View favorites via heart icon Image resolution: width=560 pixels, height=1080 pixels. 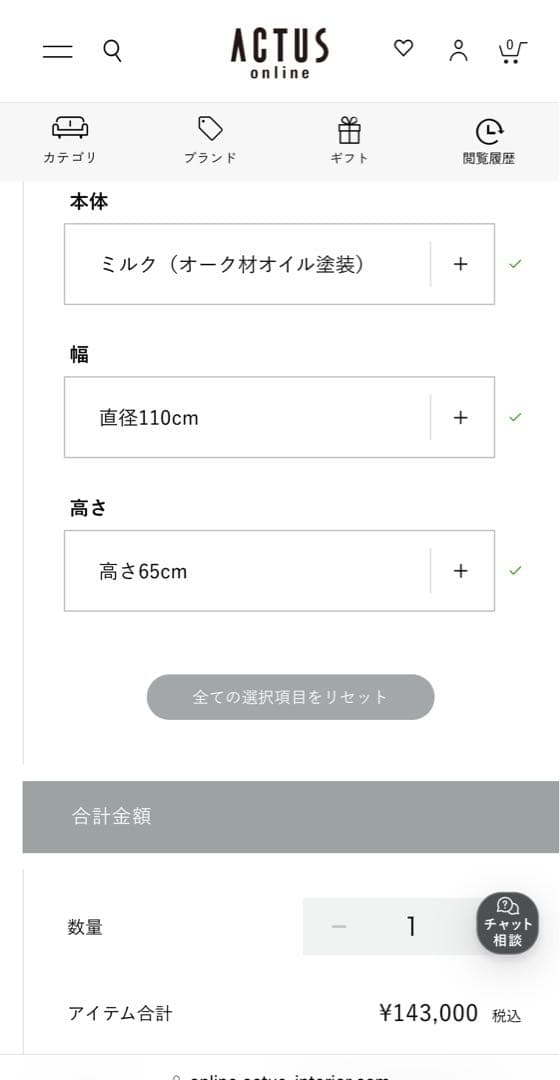click(403, 48)
